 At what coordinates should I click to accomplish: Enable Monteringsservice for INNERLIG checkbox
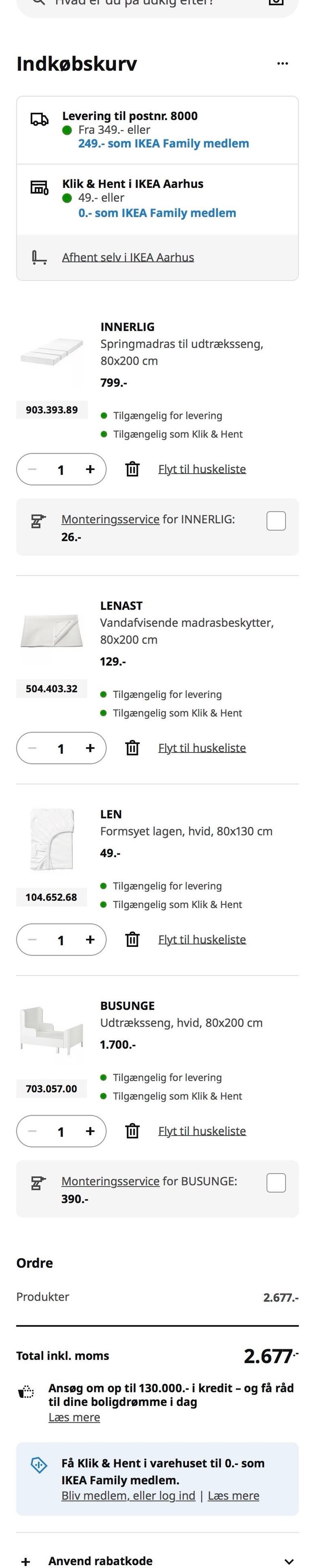tap(276, 521)
